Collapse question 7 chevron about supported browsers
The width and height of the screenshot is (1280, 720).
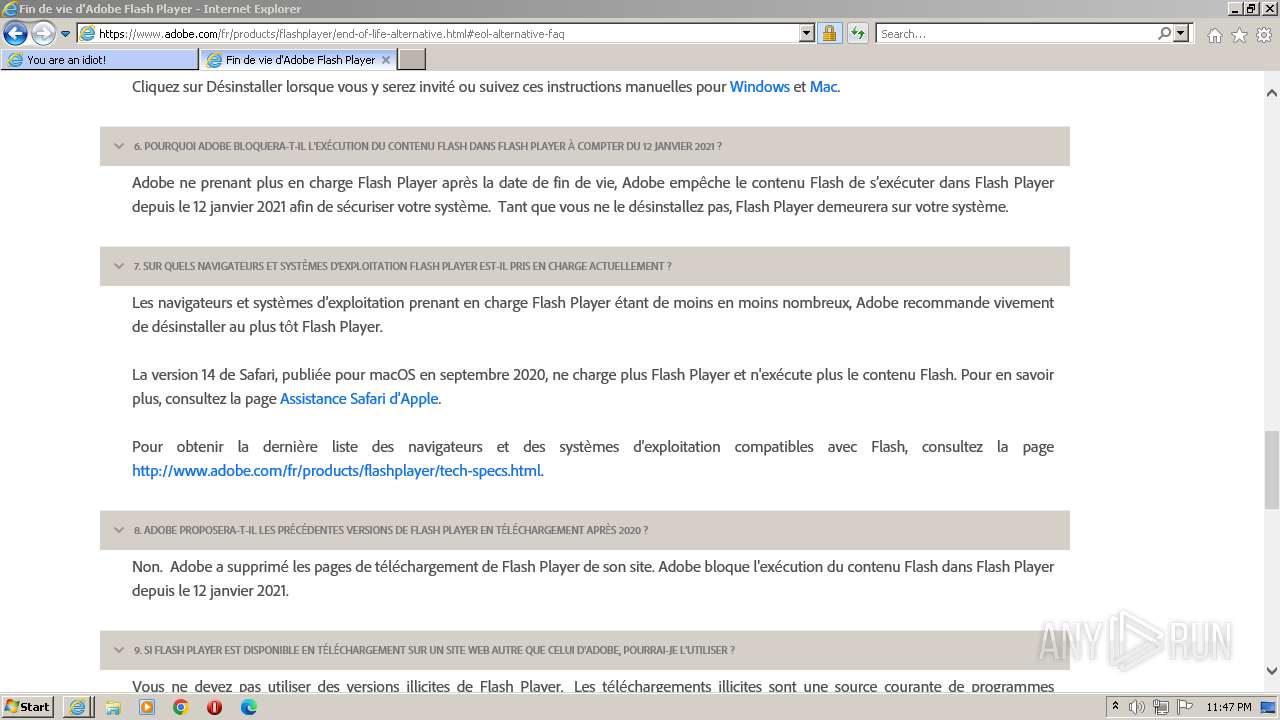click(119, 266)
